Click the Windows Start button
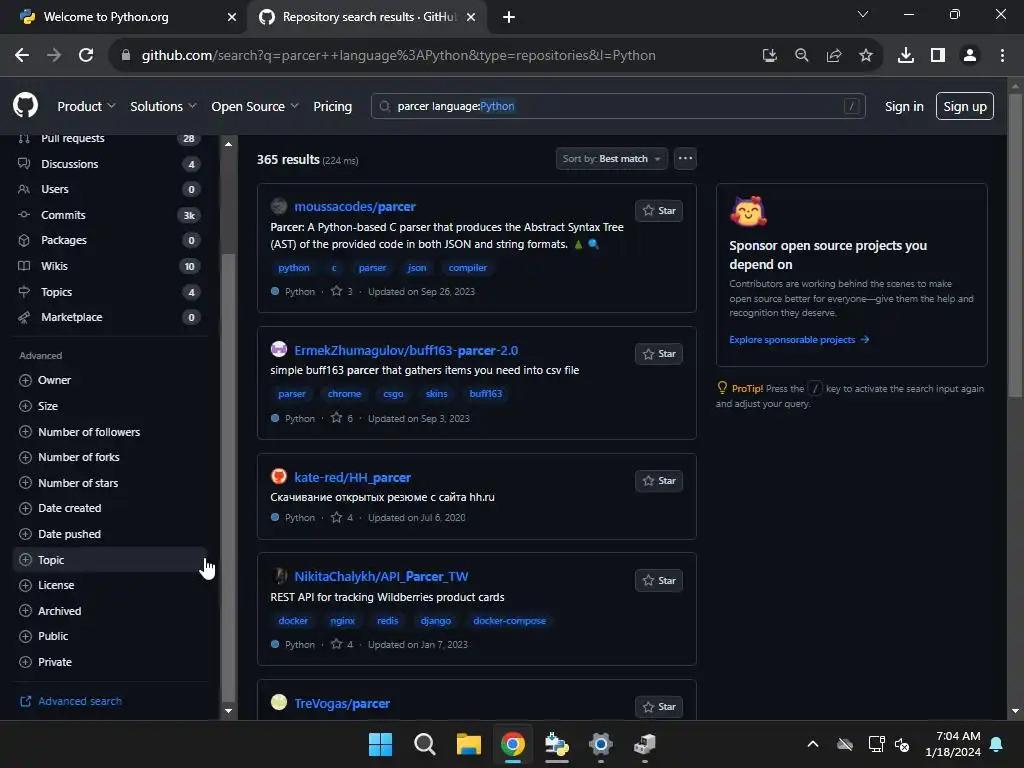This screenshot has width=1024, height=768. point(380,744)
